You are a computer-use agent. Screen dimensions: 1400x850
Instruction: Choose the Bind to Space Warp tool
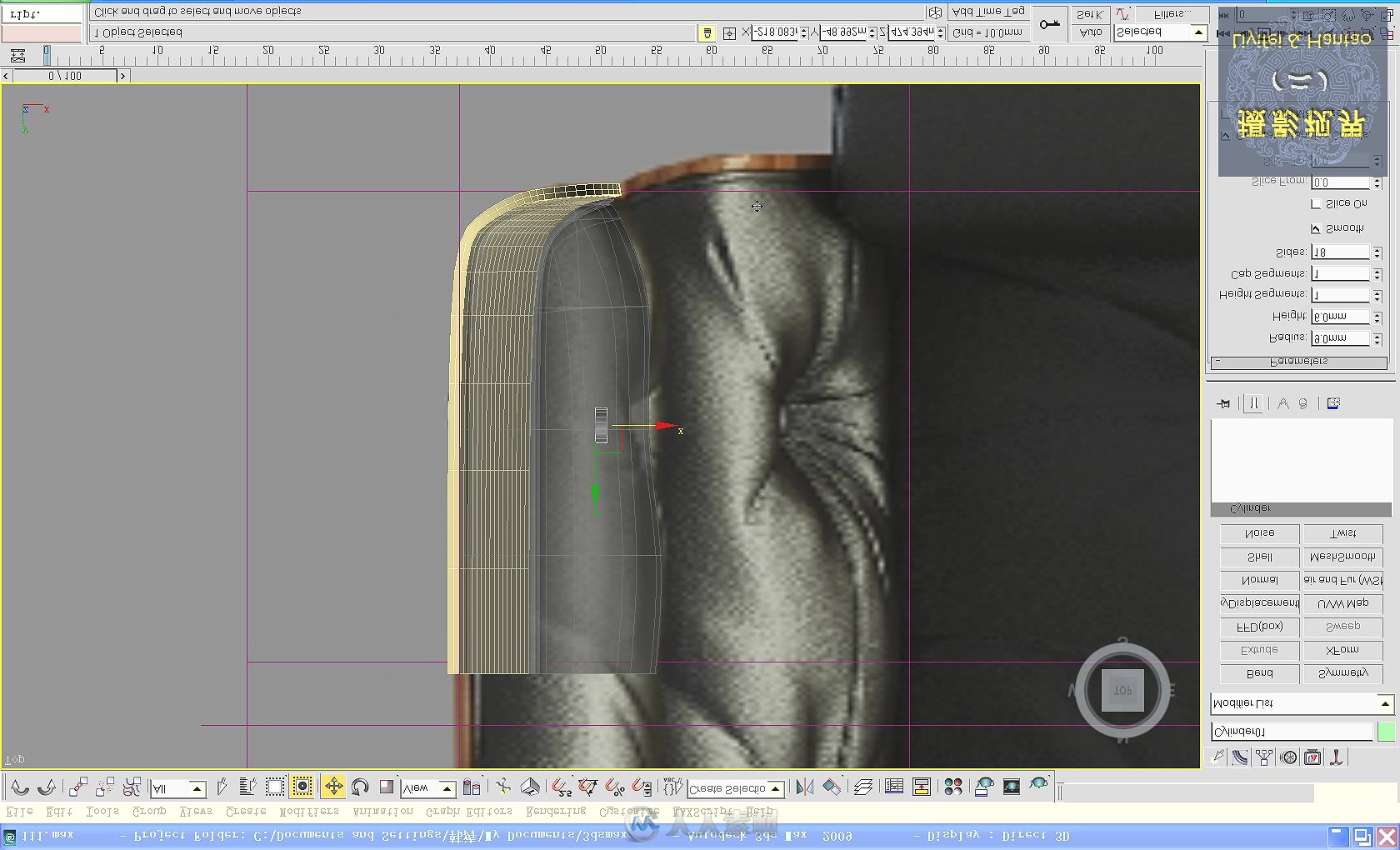(x=132, y=787)
